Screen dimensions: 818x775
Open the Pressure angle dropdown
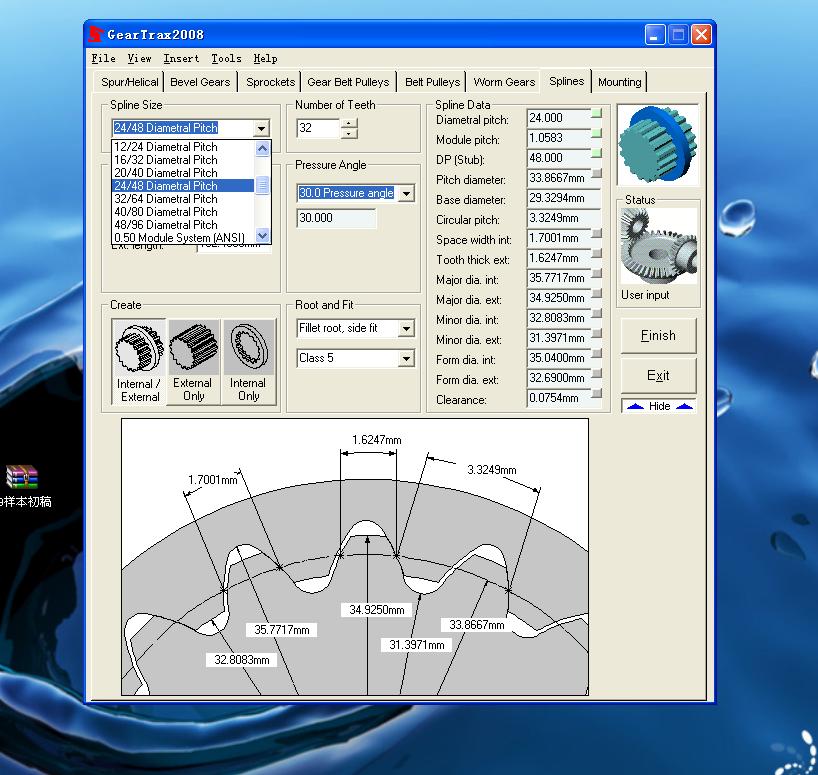point(406,193)
